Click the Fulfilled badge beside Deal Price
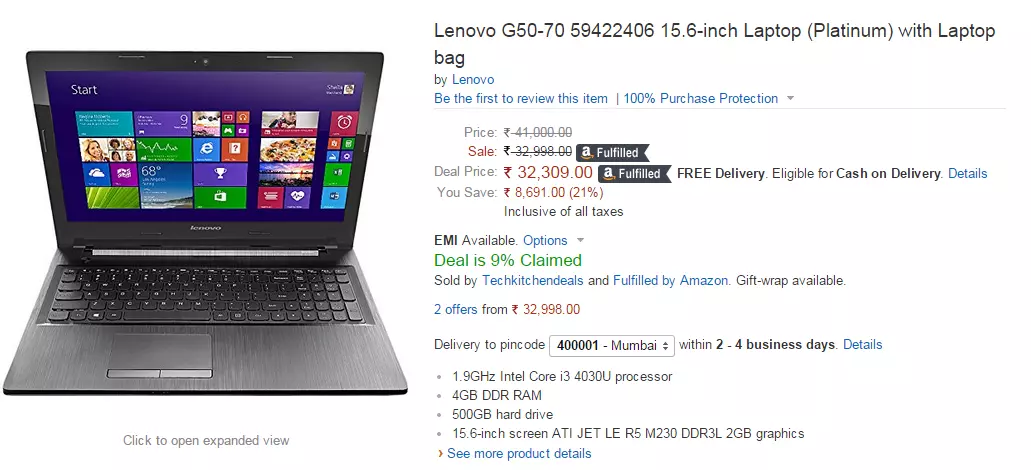1031x470 pixels. [x=634, y=174]
